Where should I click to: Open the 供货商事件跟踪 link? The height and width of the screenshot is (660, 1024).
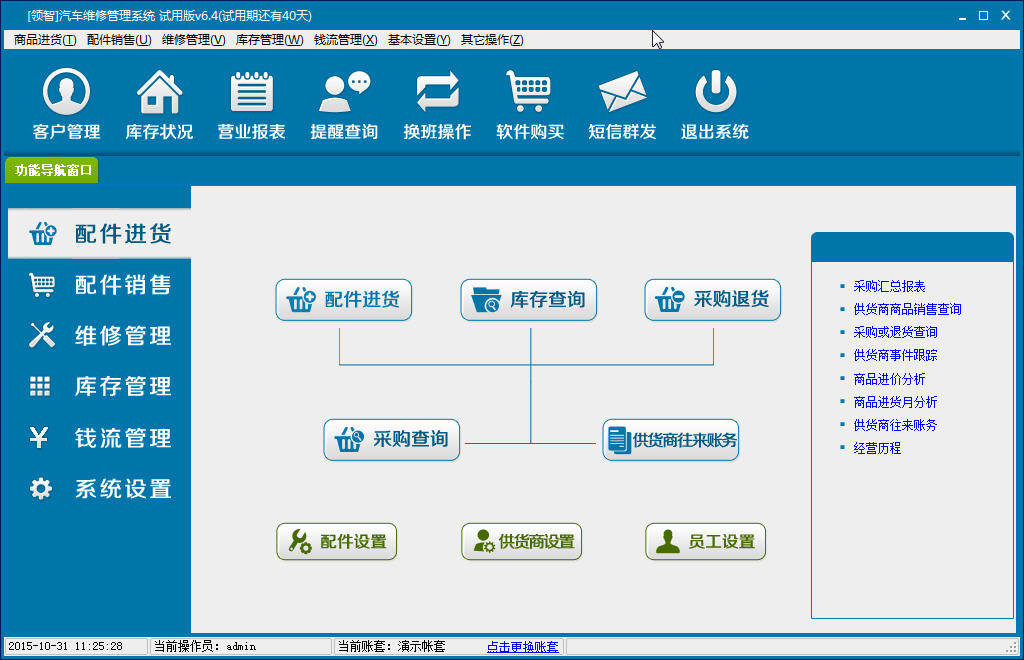coord(895,355)
